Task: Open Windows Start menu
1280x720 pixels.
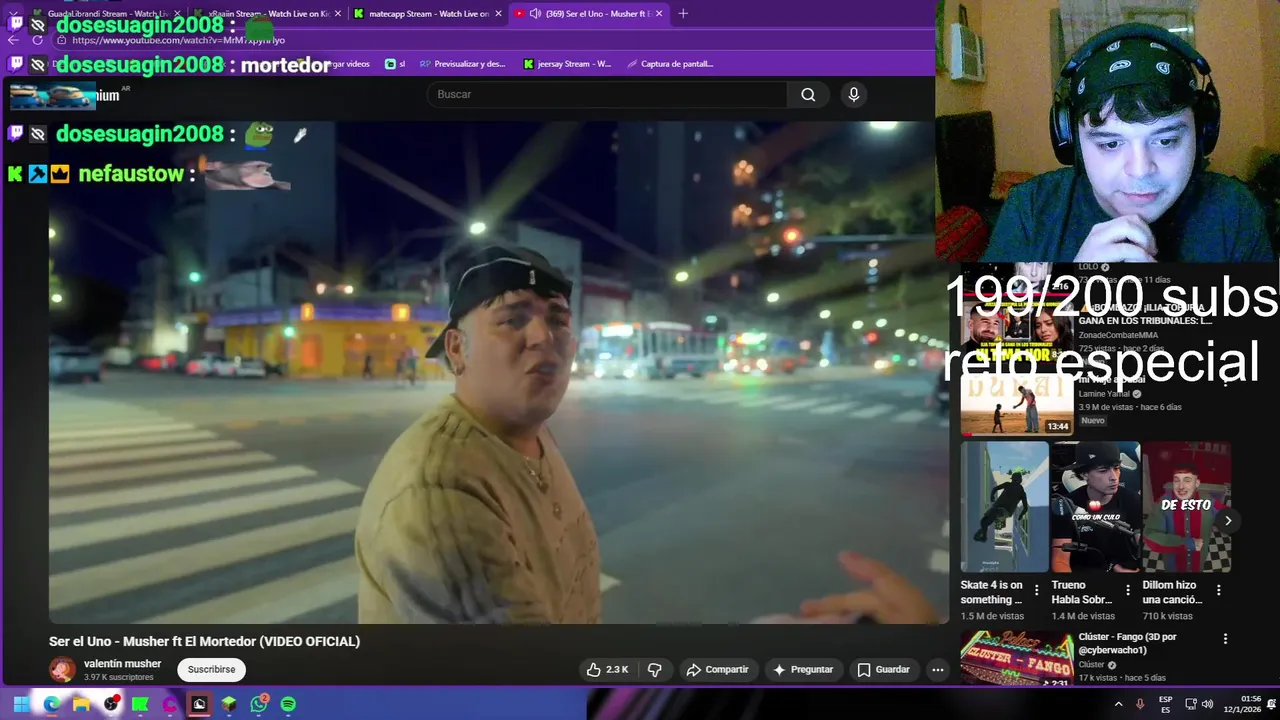Action: pyautogui.click(x=21, y=704)
